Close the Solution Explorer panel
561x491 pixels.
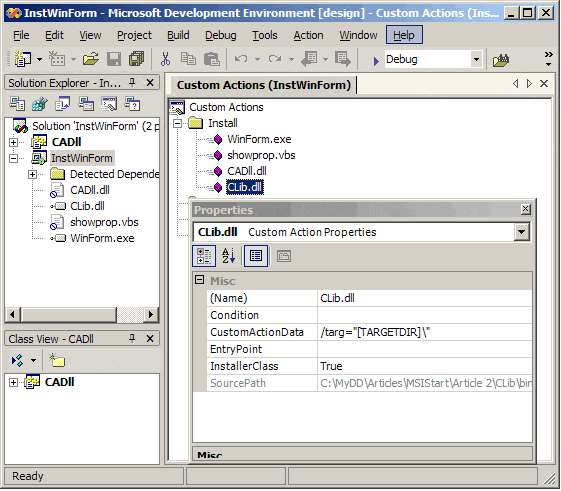pyautogui.click(x=150, y=83)
